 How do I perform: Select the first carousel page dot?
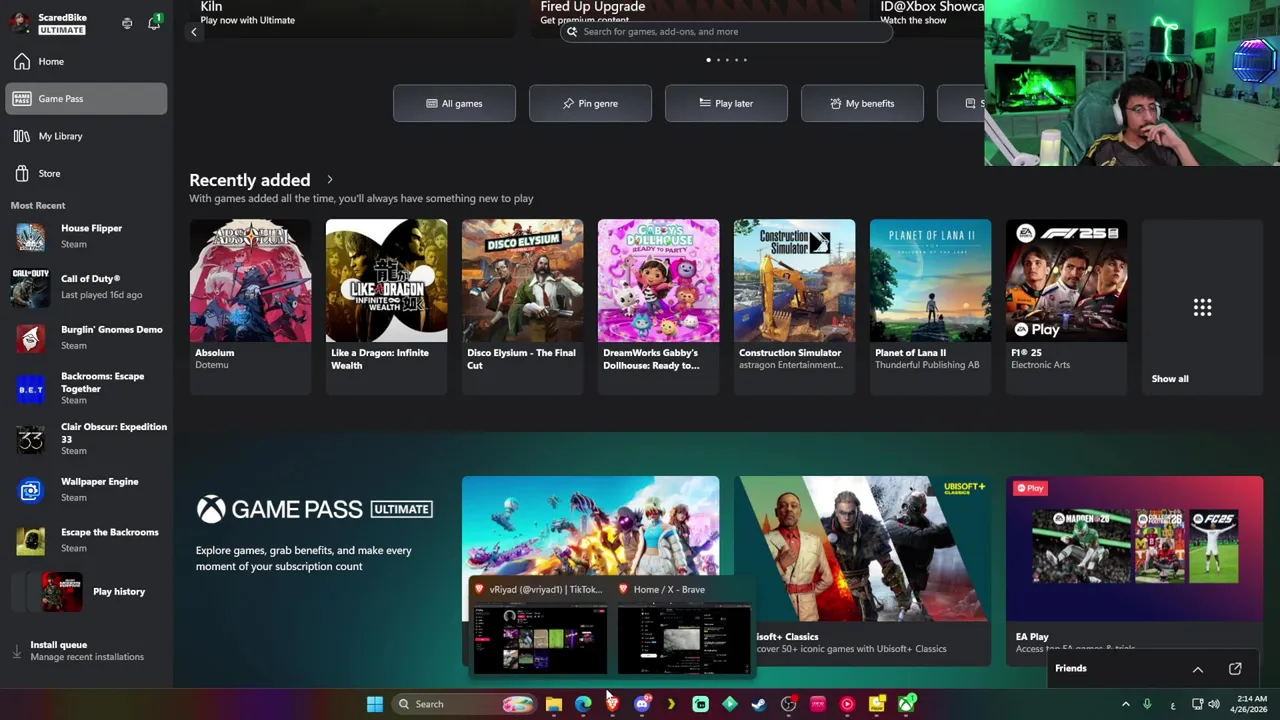(x=709, y=60)
